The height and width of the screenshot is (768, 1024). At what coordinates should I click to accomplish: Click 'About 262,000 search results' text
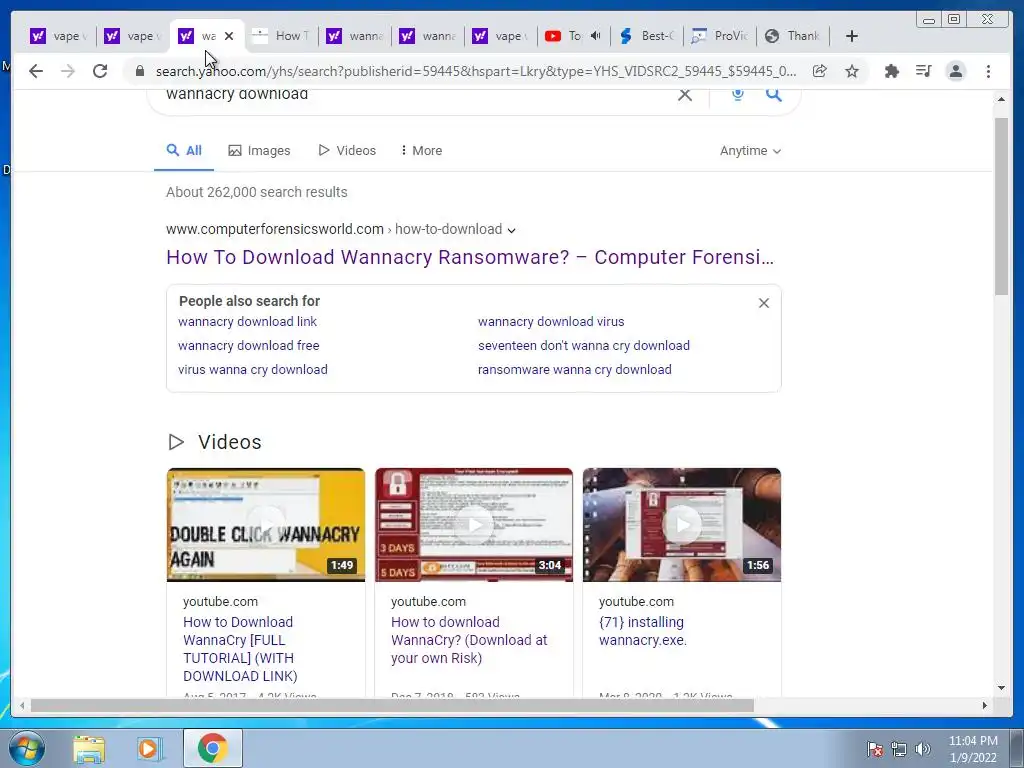coord(257,192)
